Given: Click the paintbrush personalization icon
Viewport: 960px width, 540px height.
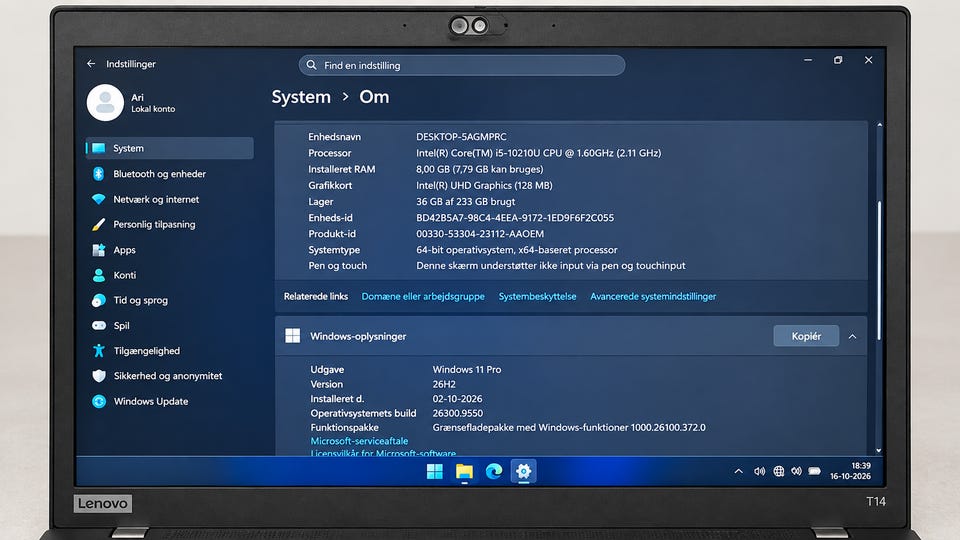Looking at the screenshot, I should coord(99,224).
